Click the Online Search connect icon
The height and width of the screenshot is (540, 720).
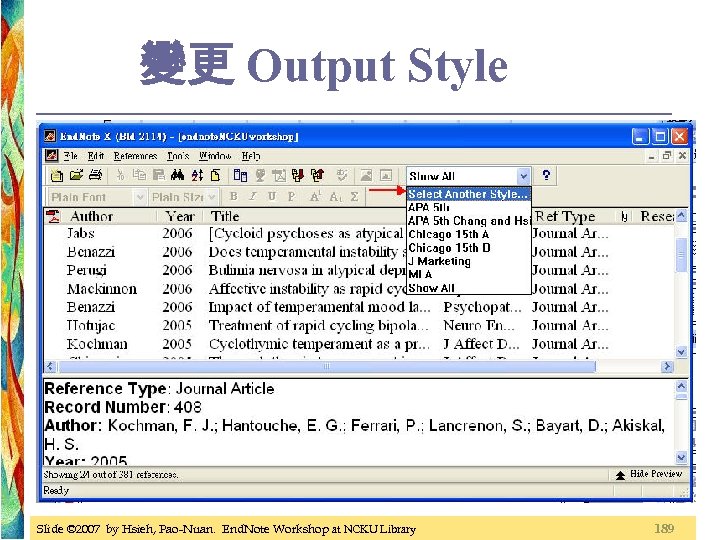click(x=240, y=175)
